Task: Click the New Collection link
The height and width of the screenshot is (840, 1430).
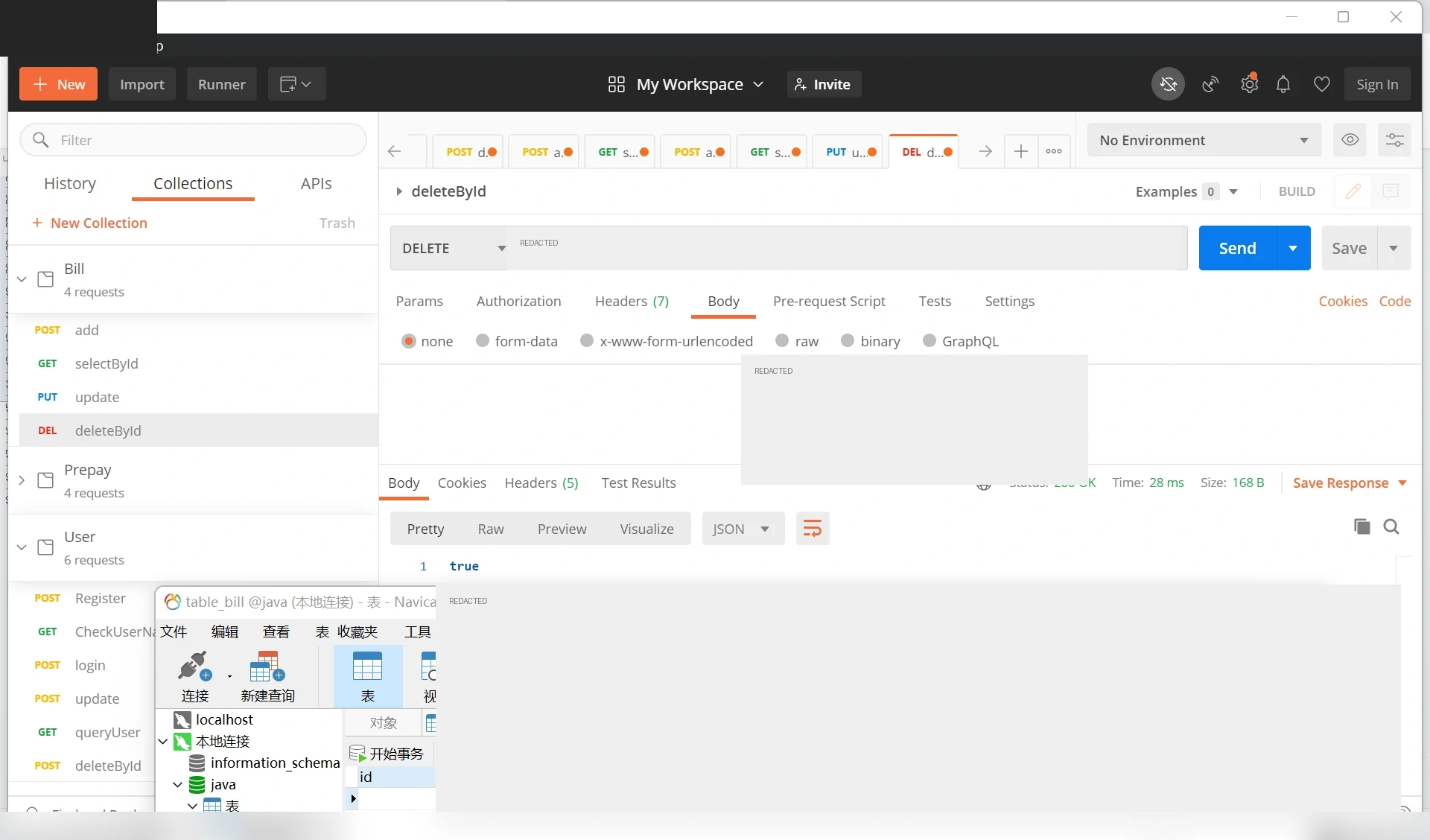Action: 89,223
